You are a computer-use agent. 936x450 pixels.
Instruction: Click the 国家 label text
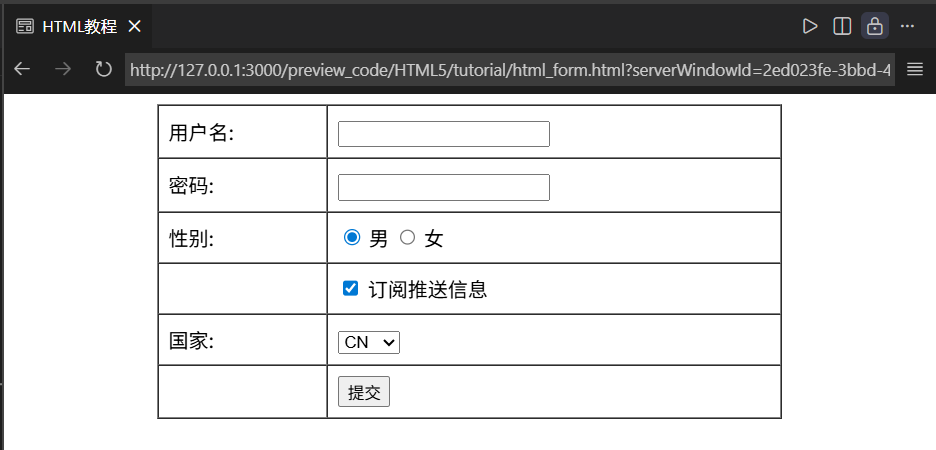click(192, 341)
